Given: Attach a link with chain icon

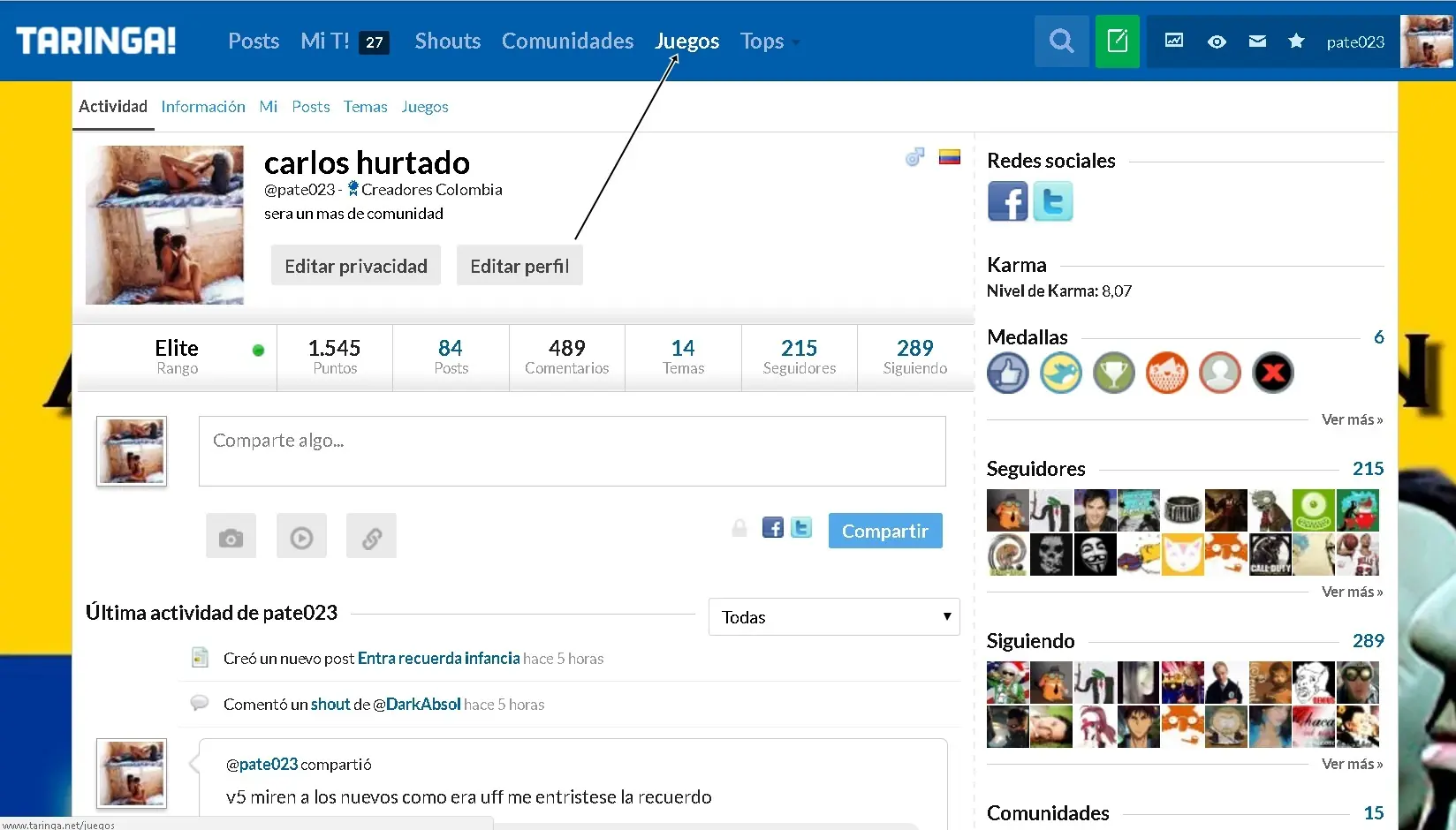Looking at the screenshot, I should click(x=371, y=536).
